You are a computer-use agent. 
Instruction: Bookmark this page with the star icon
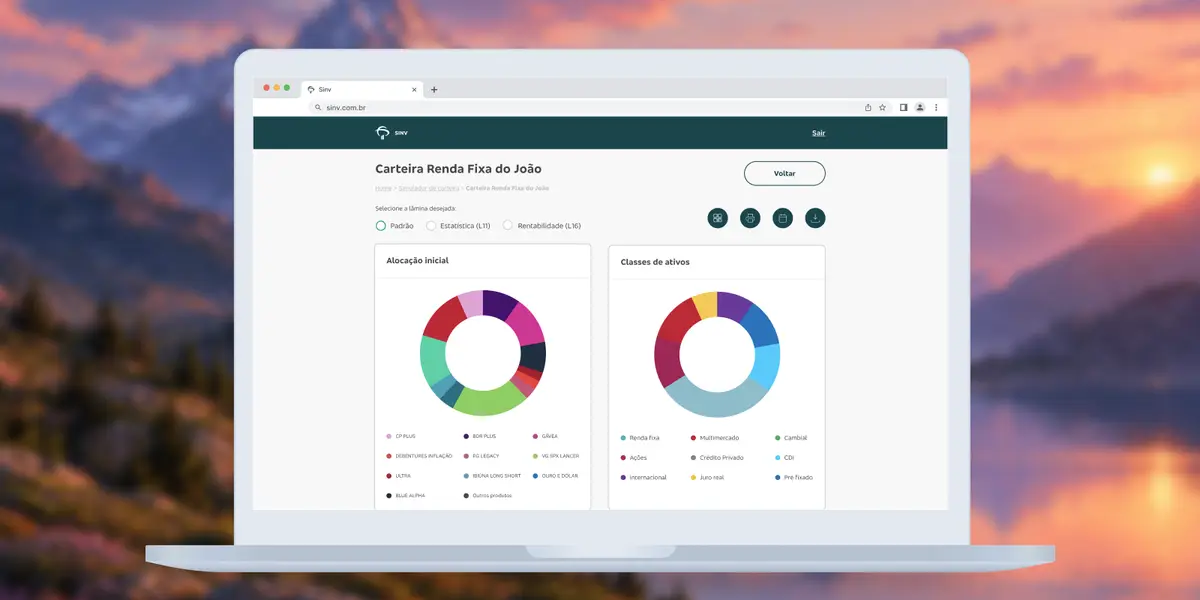[x=882, y=107]
